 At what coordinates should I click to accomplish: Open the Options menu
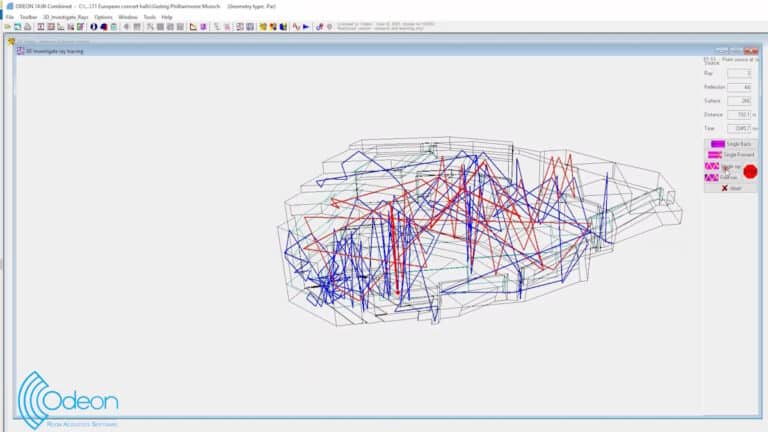[103, 17]
